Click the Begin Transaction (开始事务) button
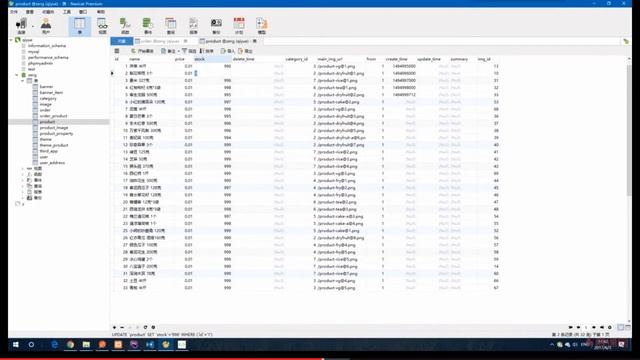The height and width of the screenshot is (360, 640). (142, 51)
